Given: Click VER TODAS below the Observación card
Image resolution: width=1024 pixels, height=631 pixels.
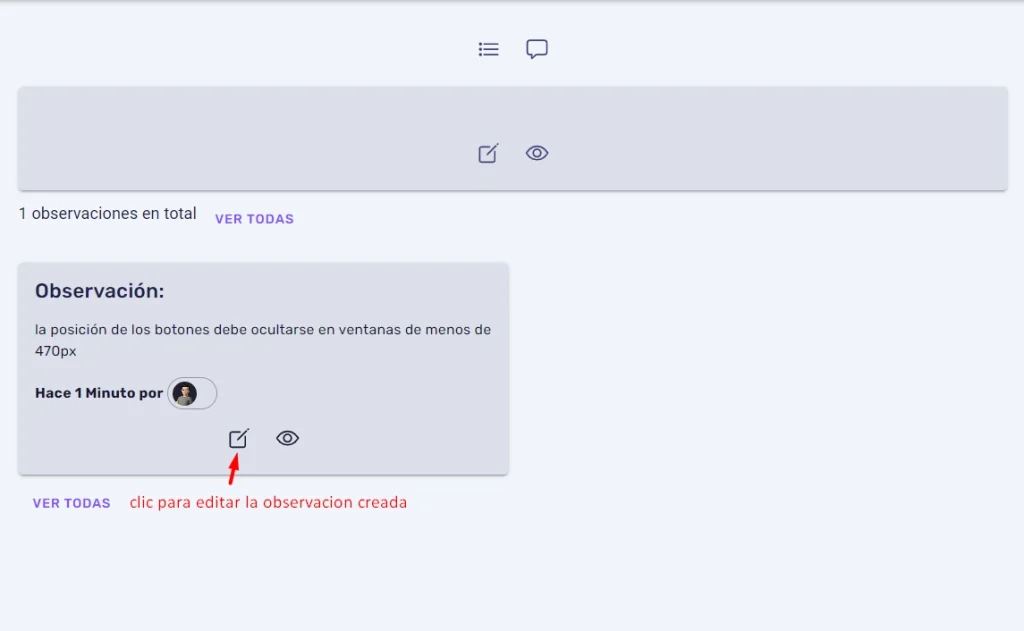Looking at the screenshot, I should pos(72,503).
